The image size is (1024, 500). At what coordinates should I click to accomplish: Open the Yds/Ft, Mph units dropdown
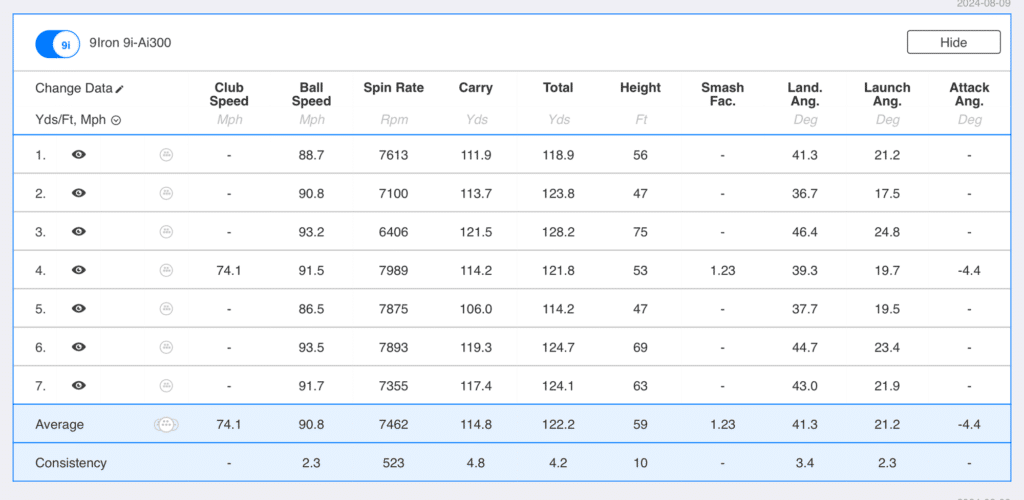(116, 120)
